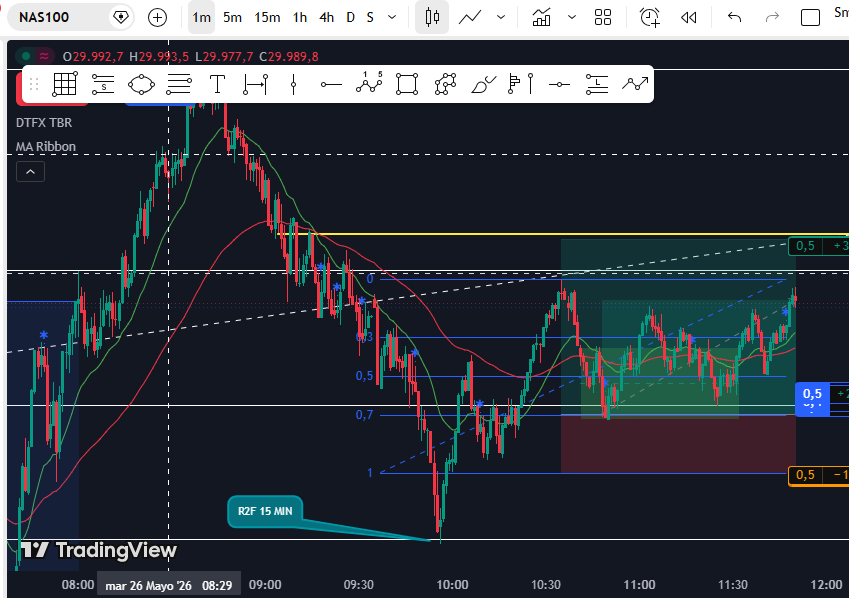Click the 10:00 time axis label

click(x=452, y=585)
